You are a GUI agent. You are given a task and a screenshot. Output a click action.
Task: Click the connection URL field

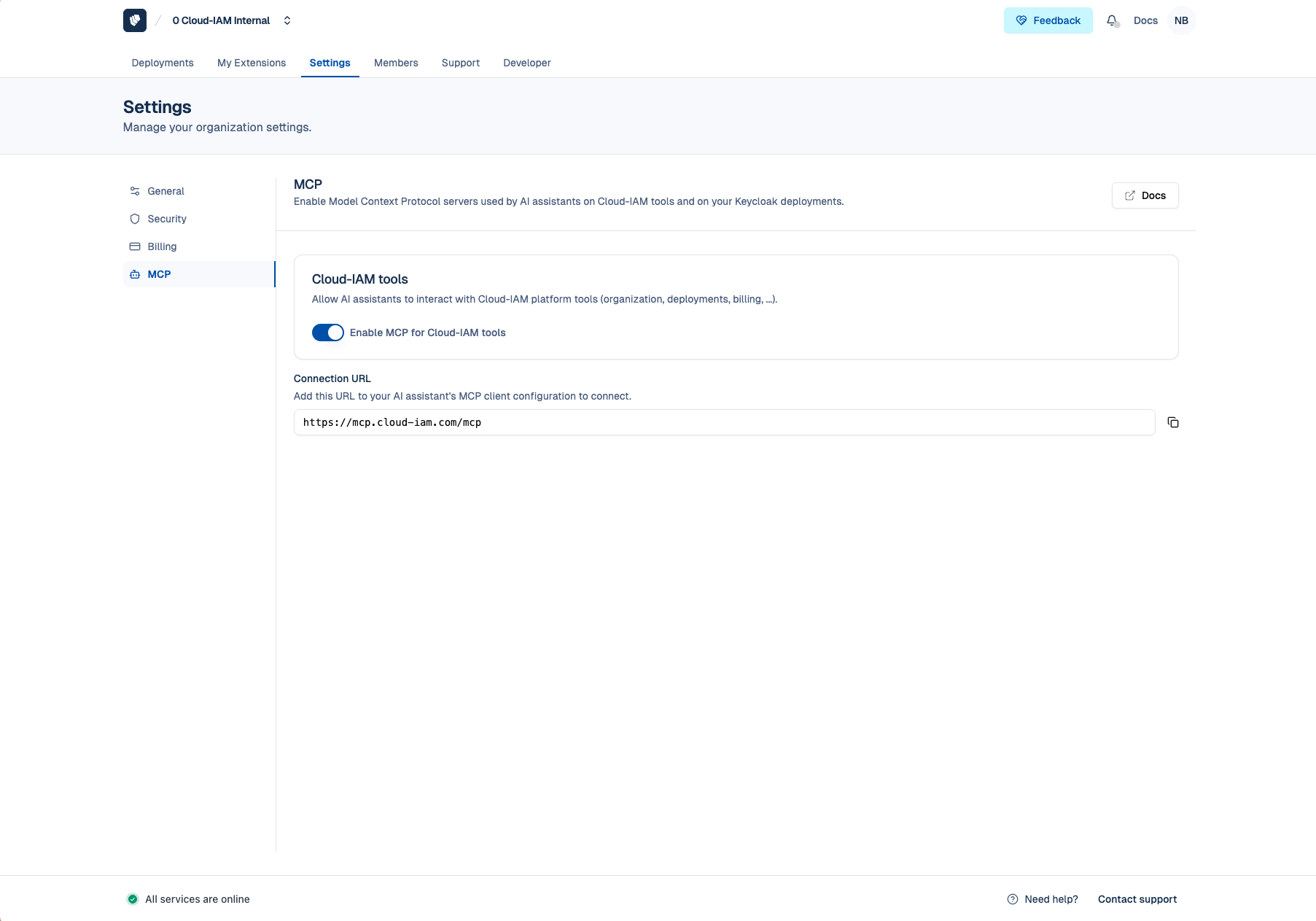click(x=725, y=422)
